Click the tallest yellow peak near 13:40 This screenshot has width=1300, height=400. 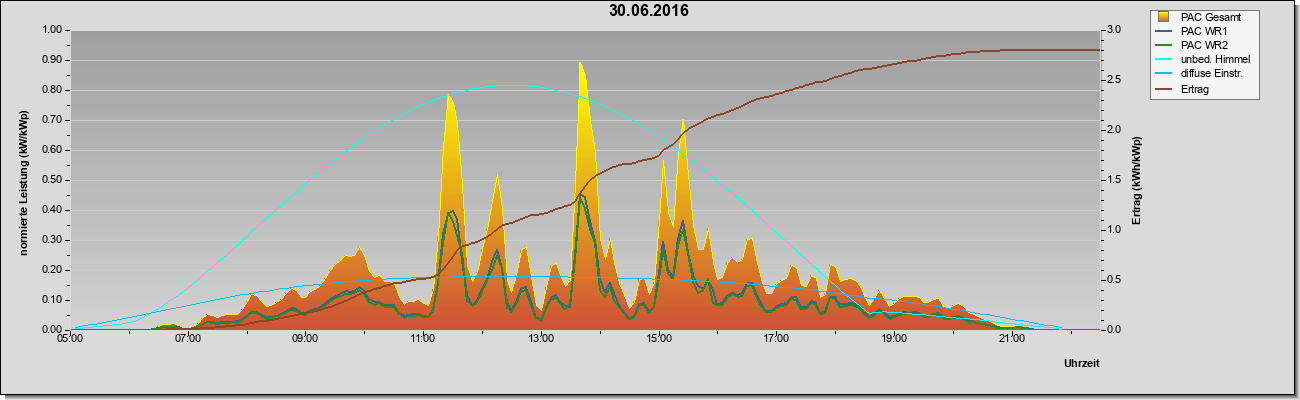[580, 66]
